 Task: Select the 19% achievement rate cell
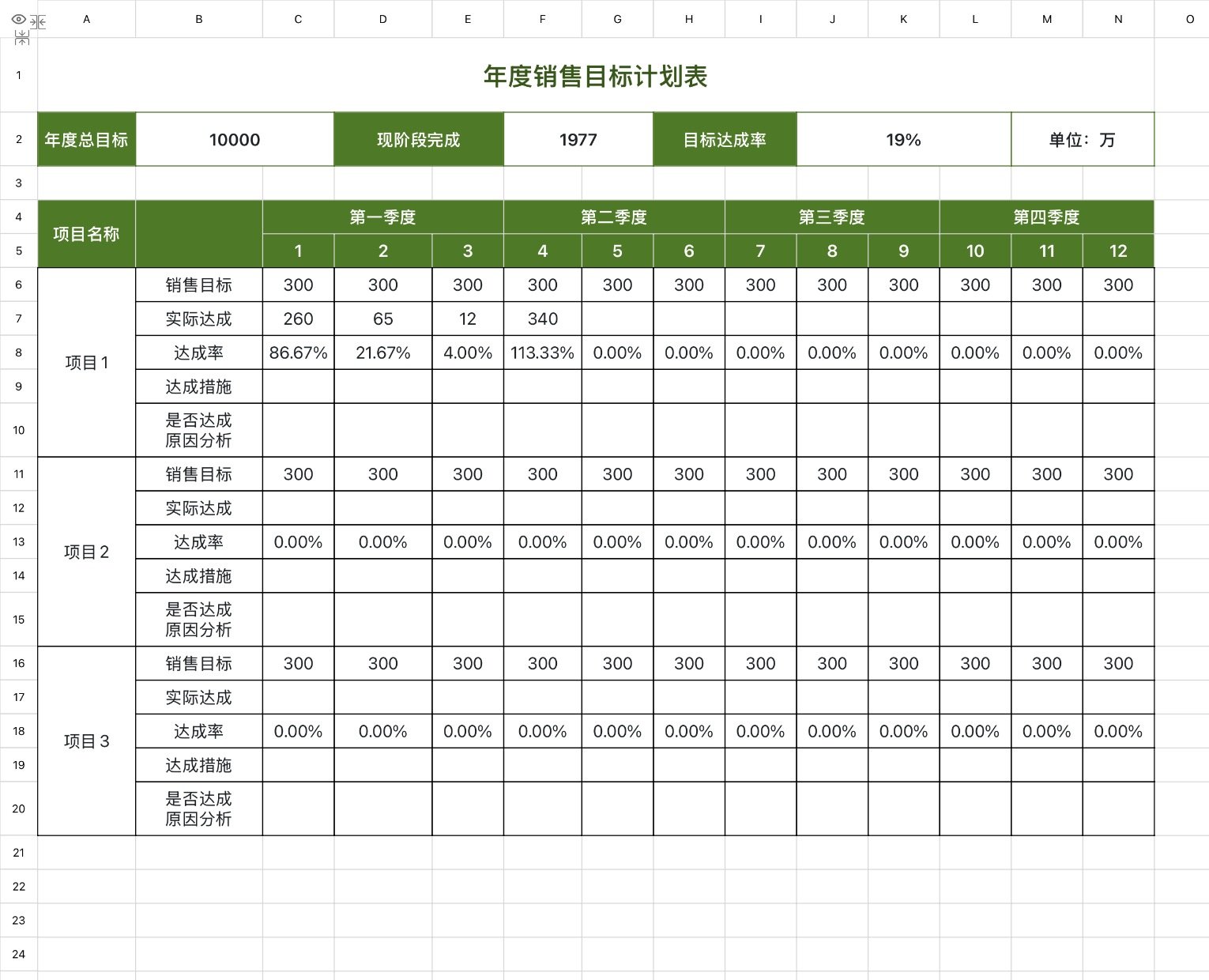pos(904,139)
